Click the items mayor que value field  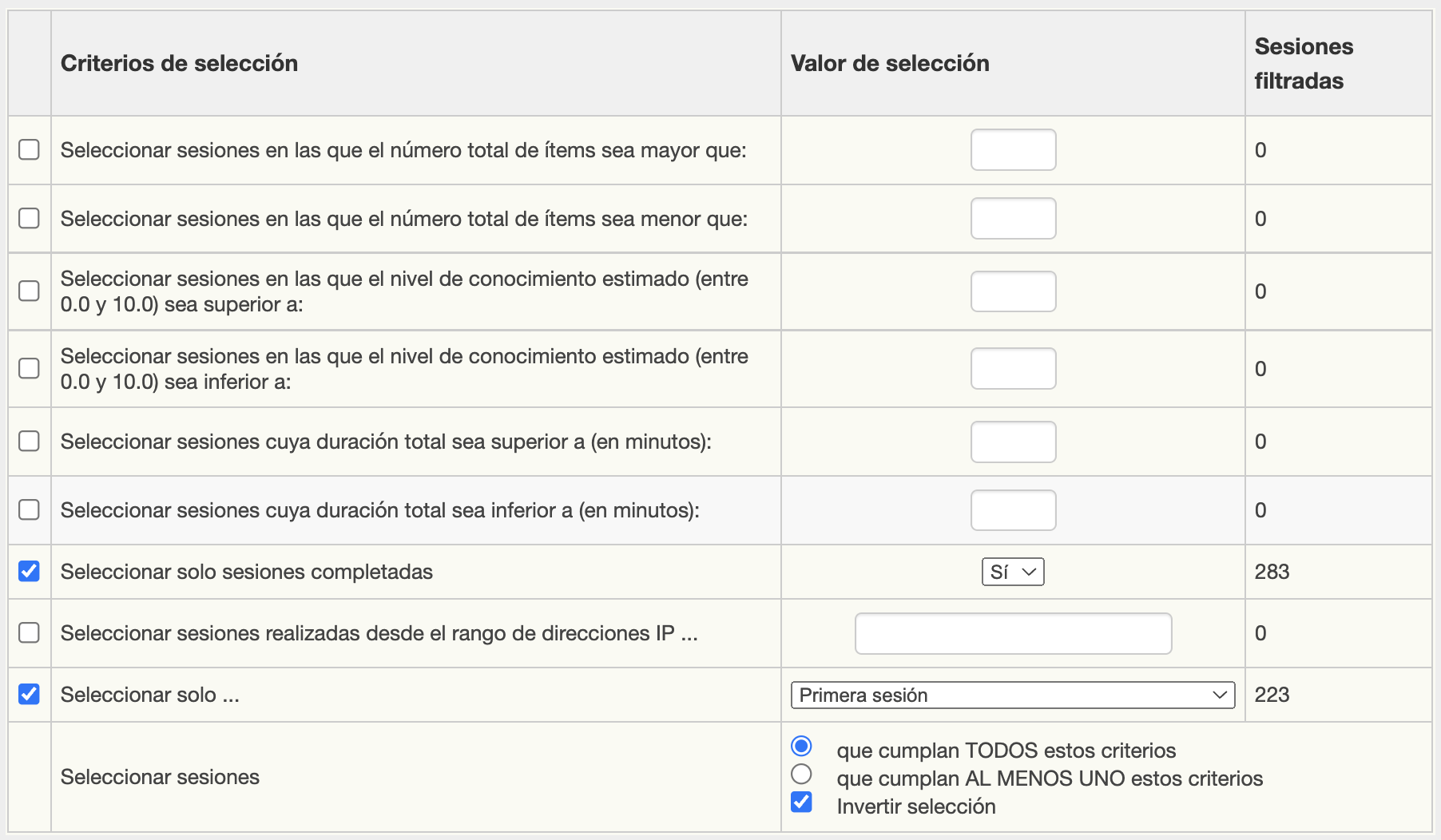(x=1013, y=150)
